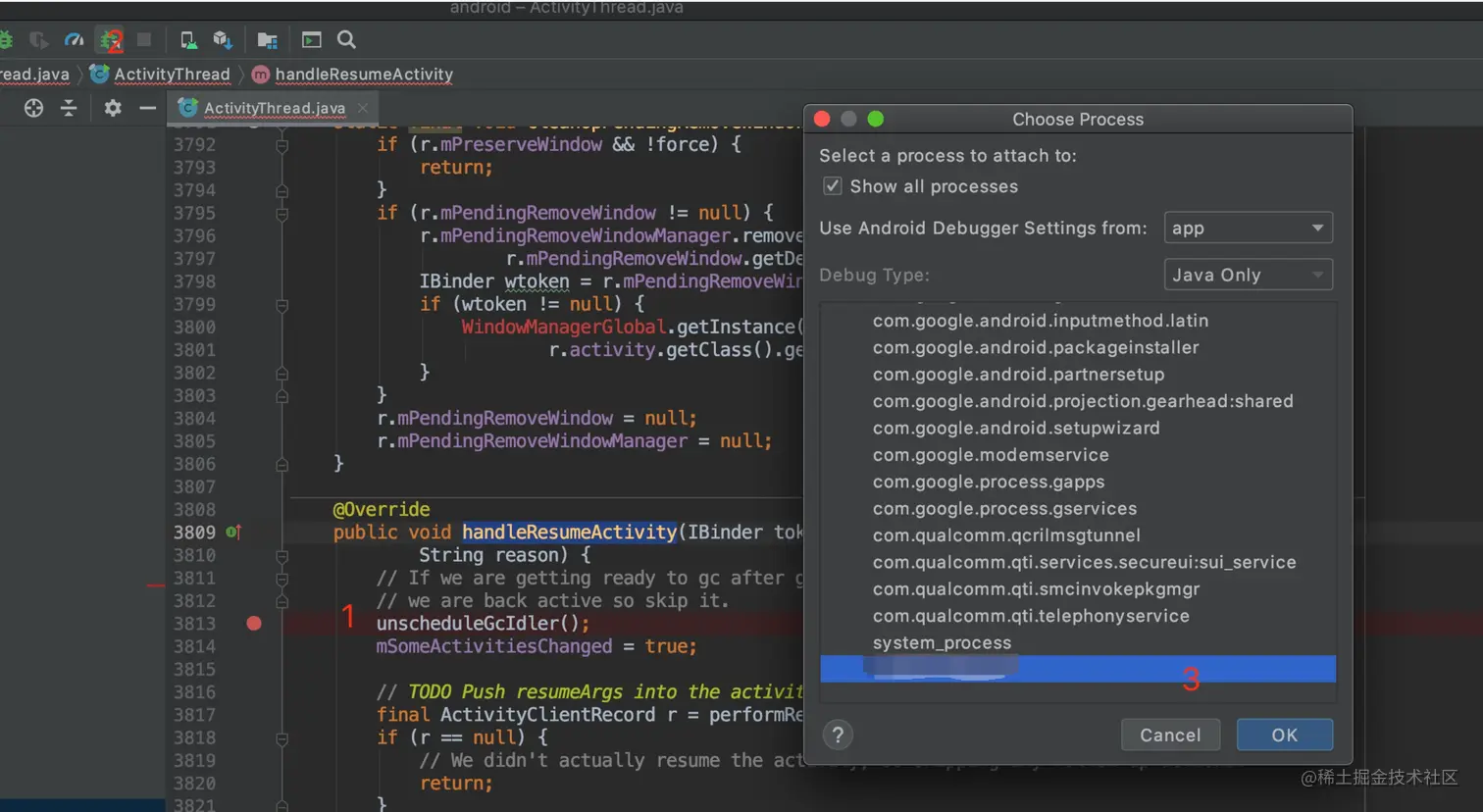
Task: Collapse the fold marker at line 3803
Action: [x=281, y=396]
